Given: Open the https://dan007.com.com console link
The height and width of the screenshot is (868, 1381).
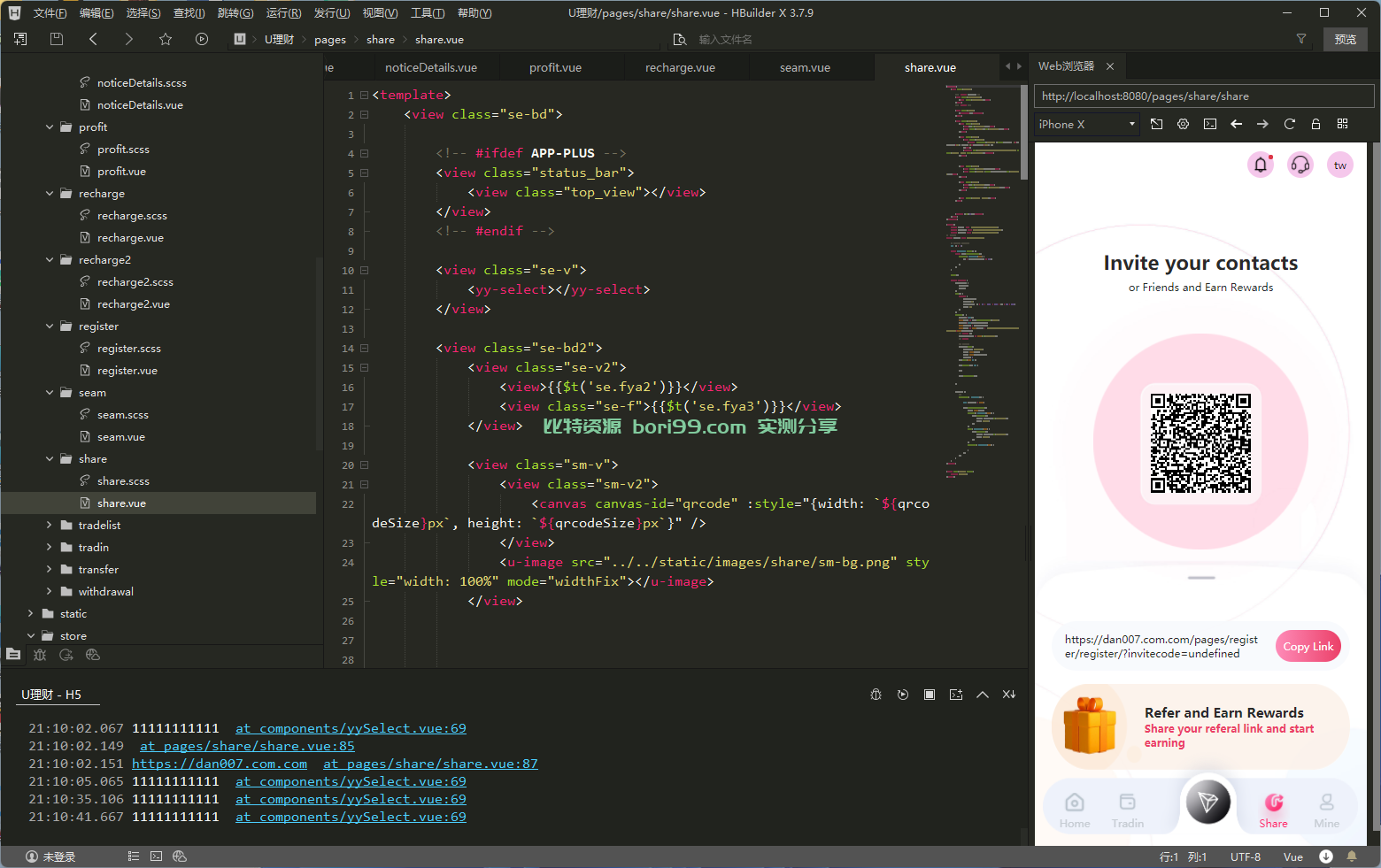Looking at the screenshot, I should pos(220,764).
